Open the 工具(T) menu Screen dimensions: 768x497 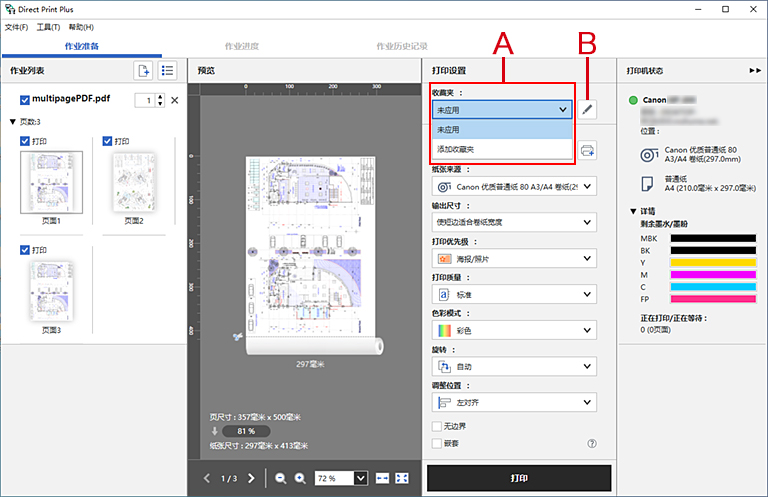[x=48, y=27]
